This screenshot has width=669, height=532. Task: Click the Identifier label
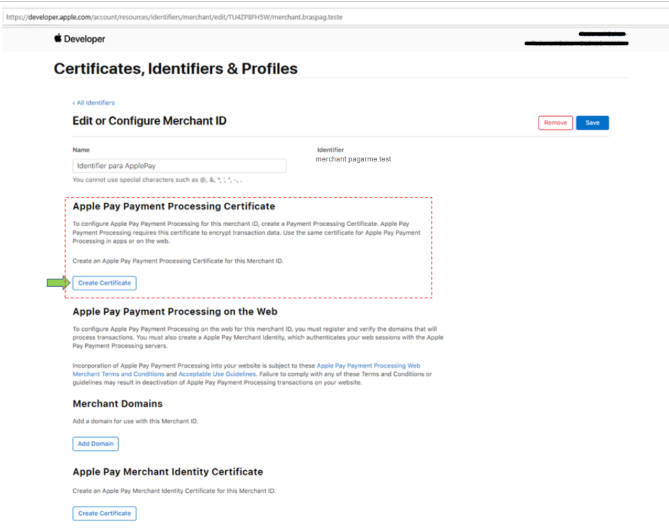point(330,150)
